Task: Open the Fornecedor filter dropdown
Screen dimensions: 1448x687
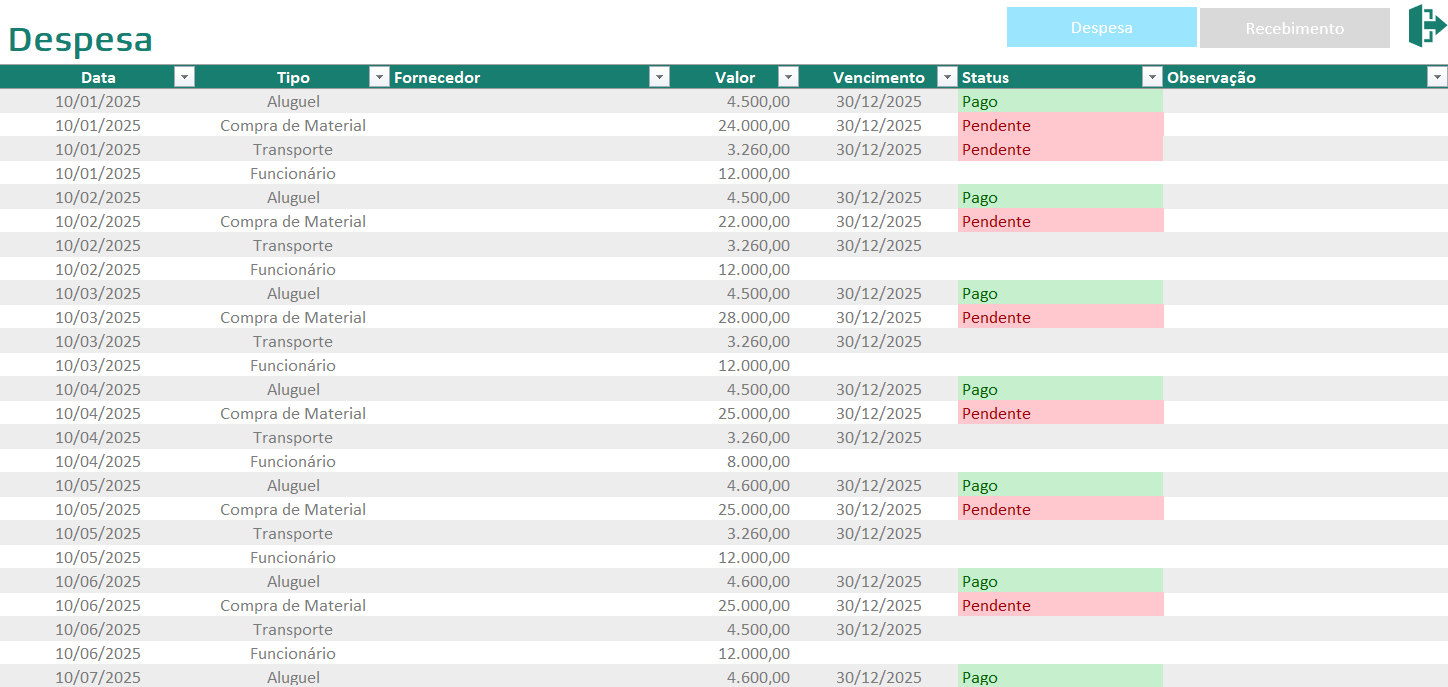Action: point(659,77)
